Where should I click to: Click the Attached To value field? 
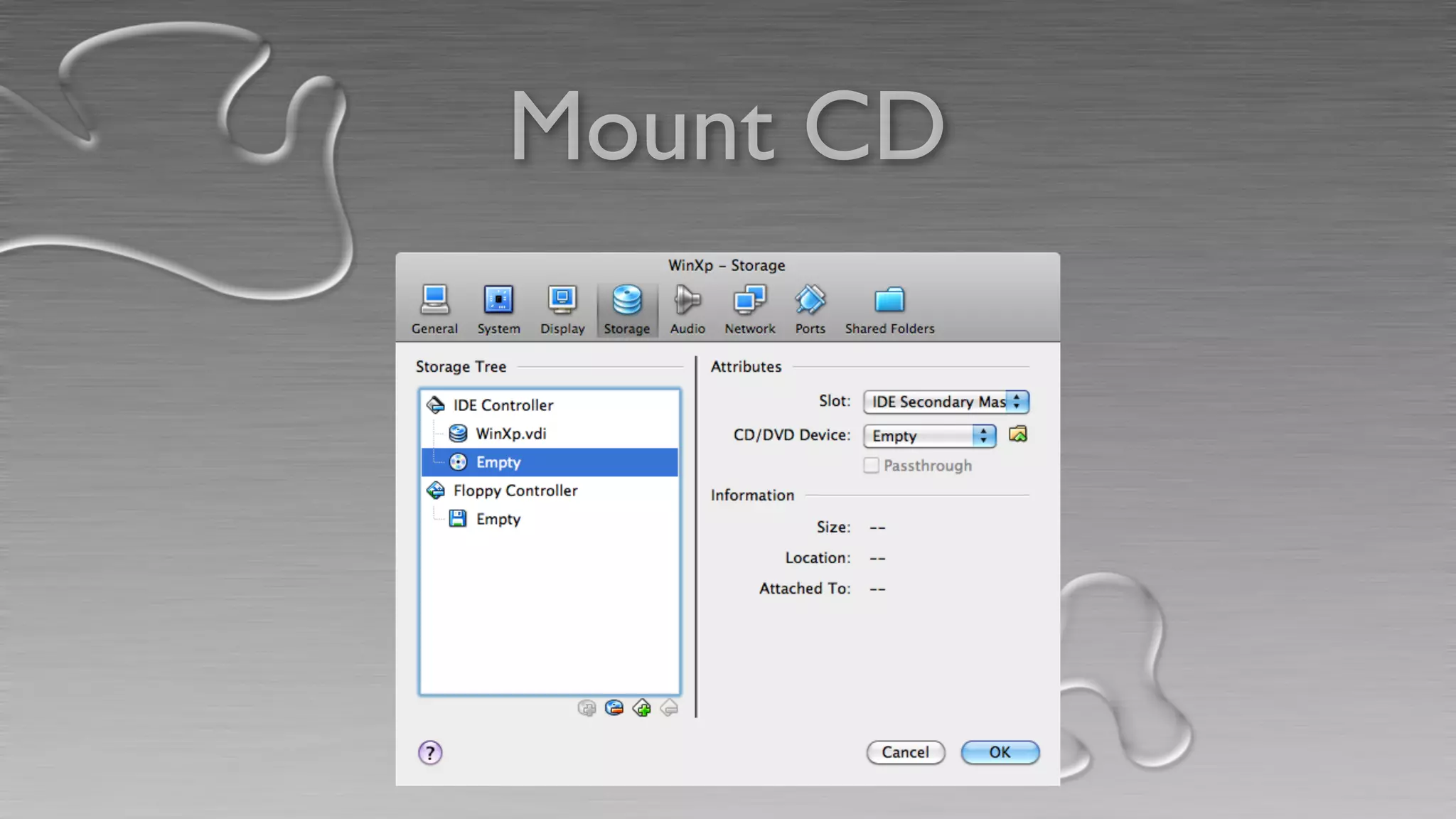(877, 589)
